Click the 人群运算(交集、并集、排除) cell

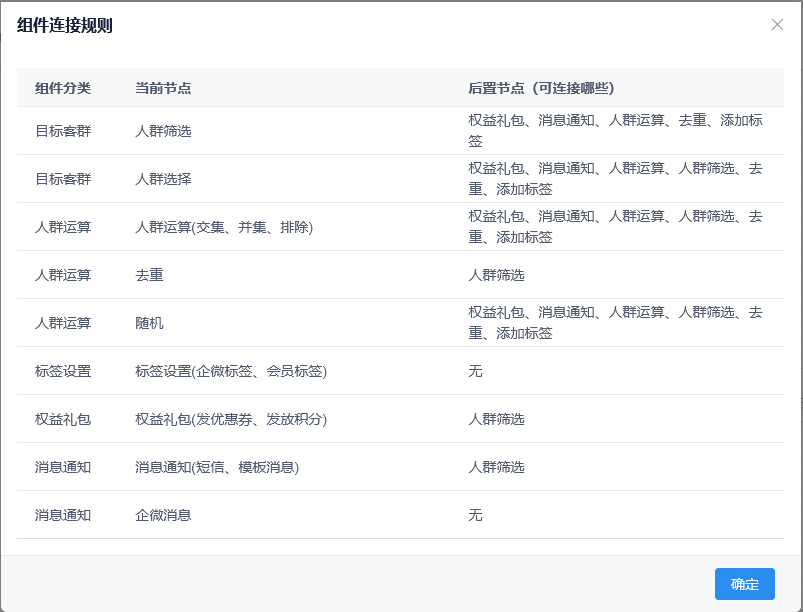[x=224, y=227]
